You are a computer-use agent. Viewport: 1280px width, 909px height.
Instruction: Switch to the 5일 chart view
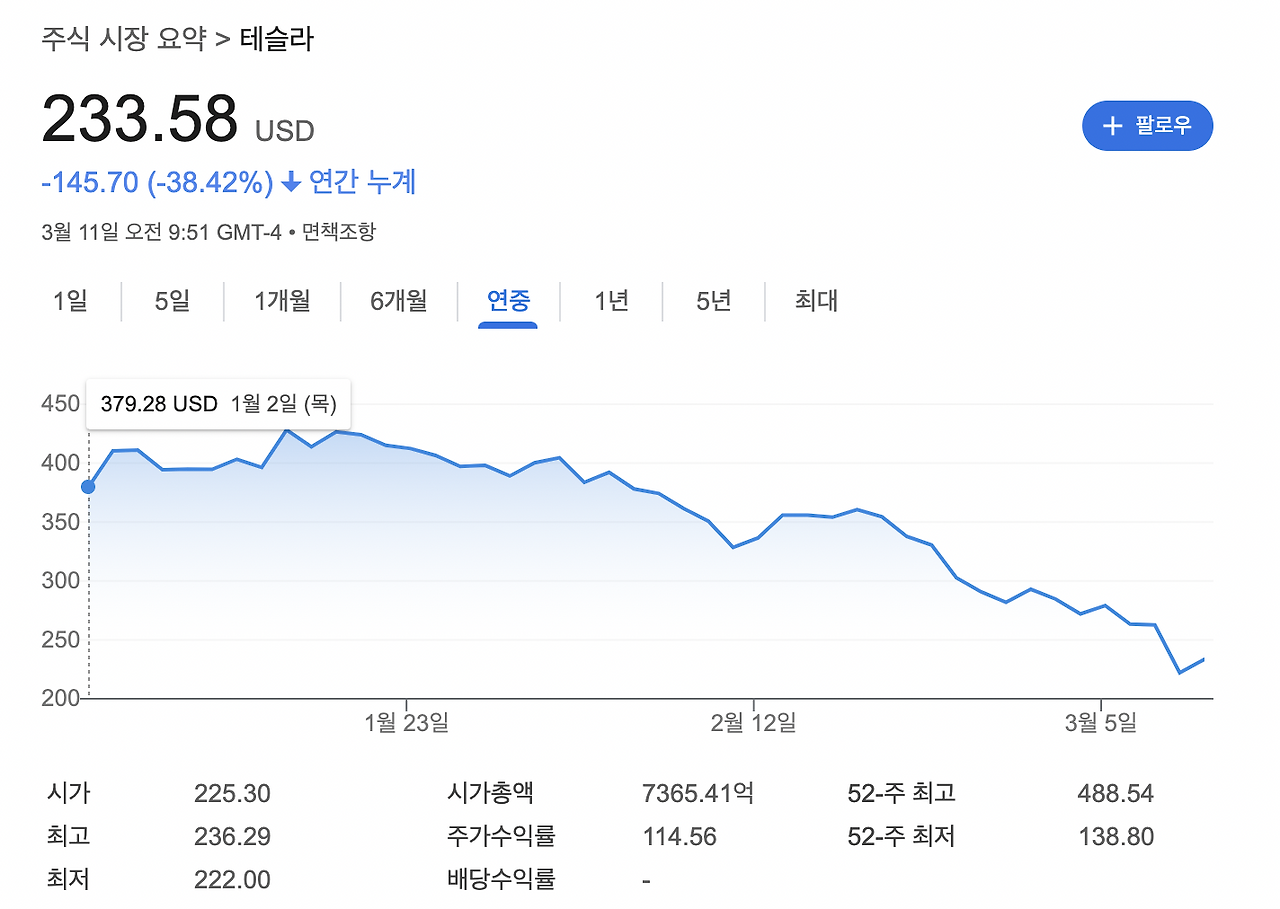171,301
